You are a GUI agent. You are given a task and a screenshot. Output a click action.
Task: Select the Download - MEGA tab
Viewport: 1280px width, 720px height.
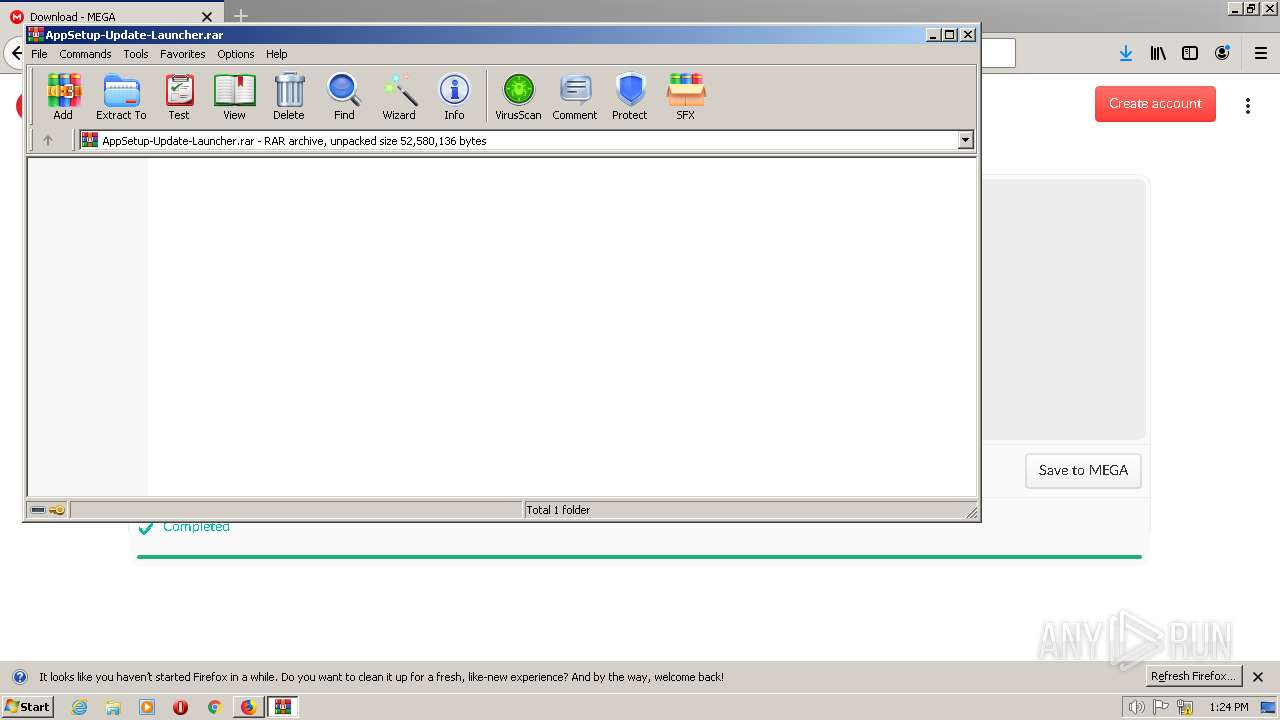click(x=110, y=17)
